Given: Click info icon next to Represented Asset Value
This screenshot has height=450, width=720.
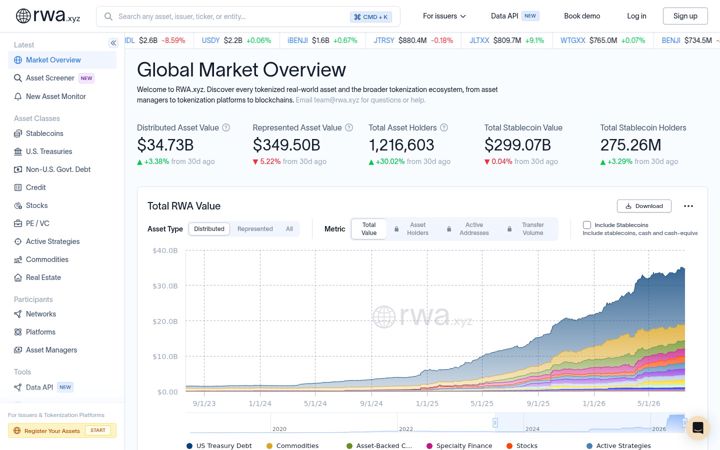Looking at the screenshot, I should (349, 128).
